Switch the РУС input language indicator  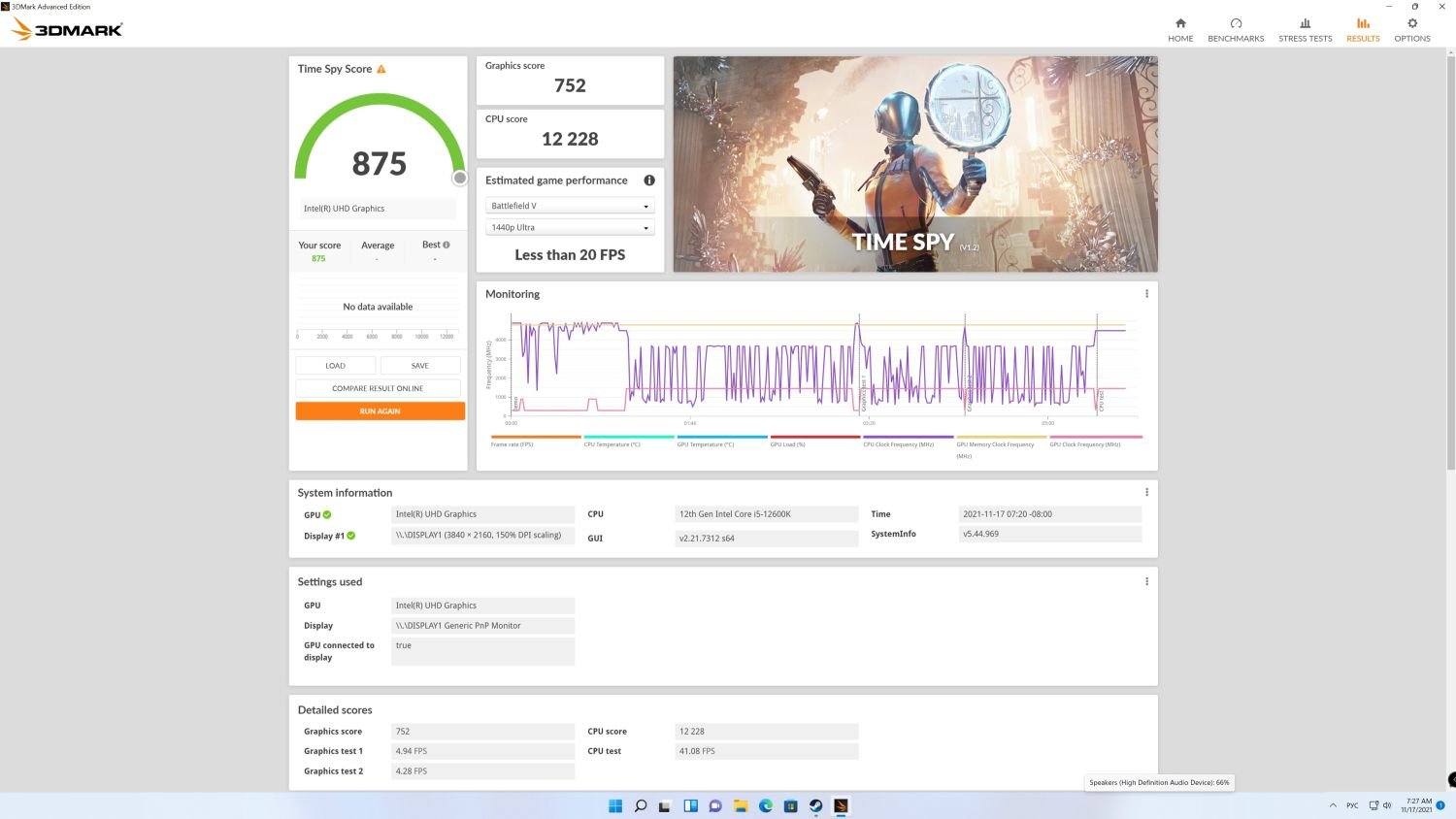click(1352, 805)
